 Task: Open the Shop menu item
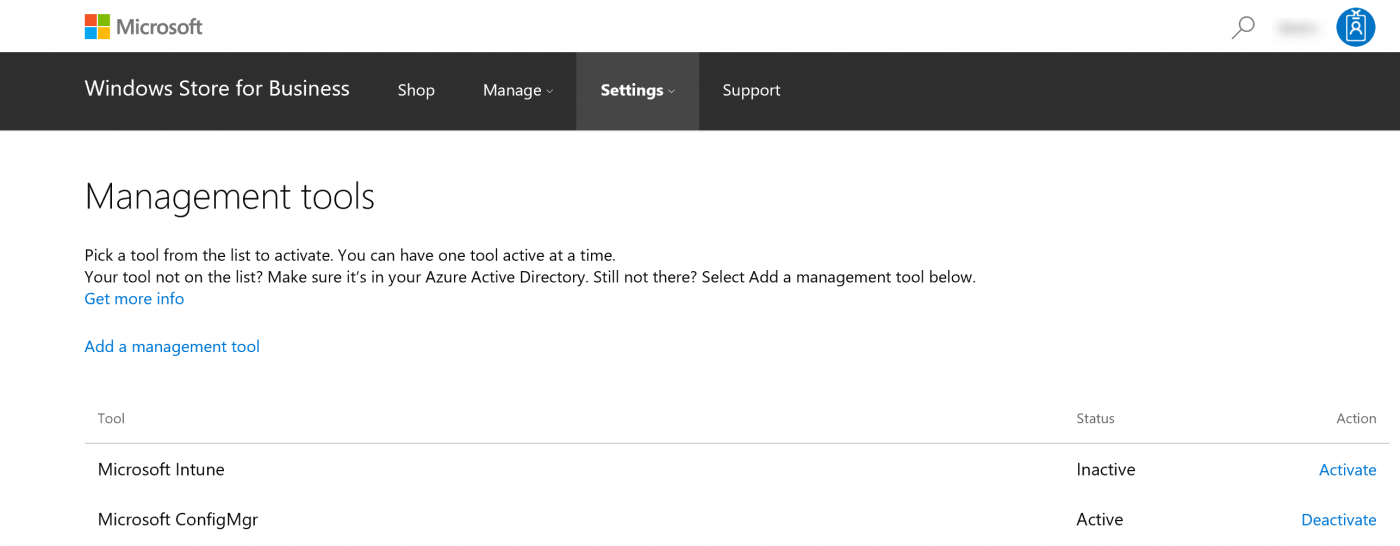pos(416,90)
